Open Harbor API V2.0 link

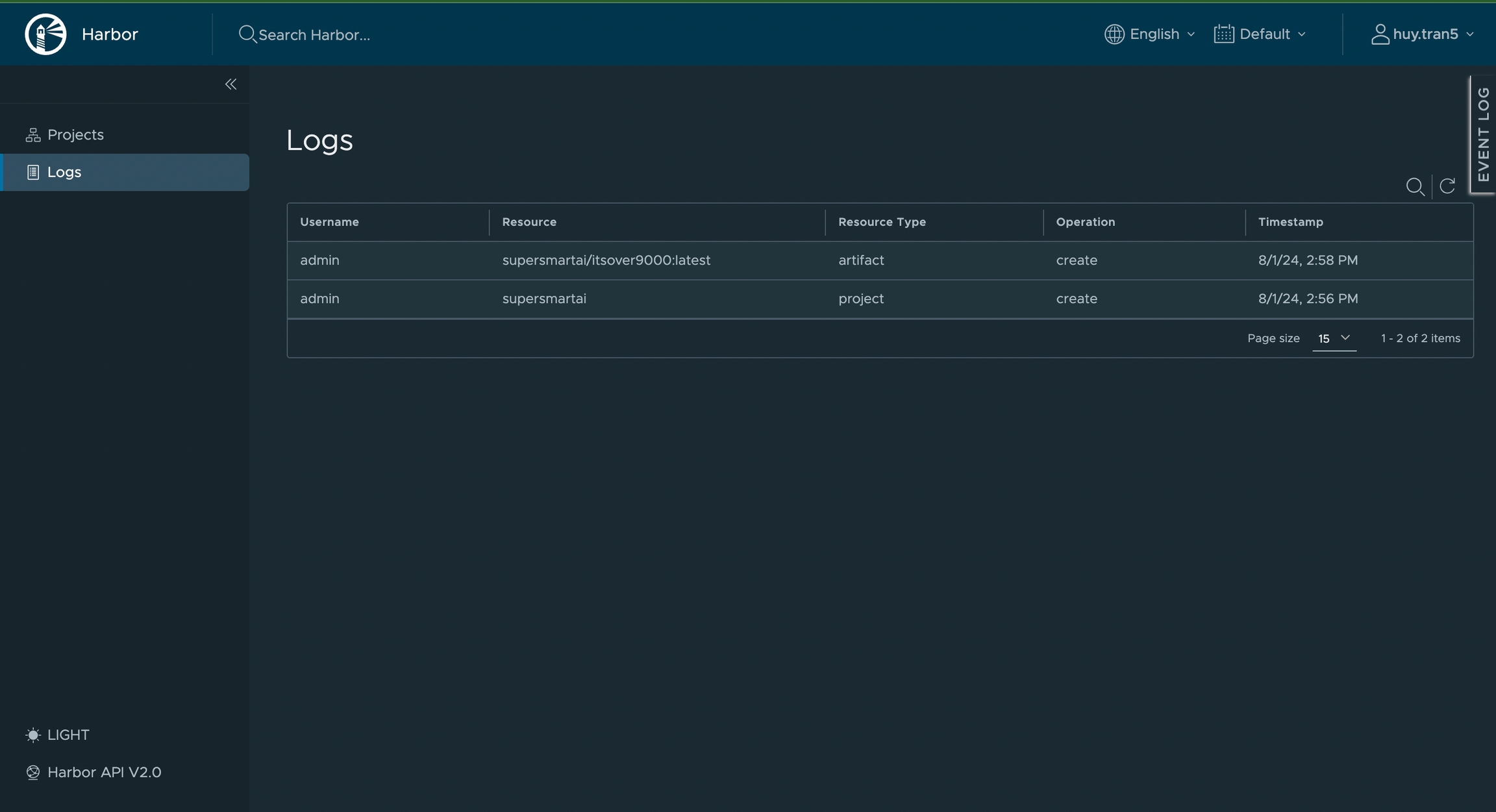point(104,772)
